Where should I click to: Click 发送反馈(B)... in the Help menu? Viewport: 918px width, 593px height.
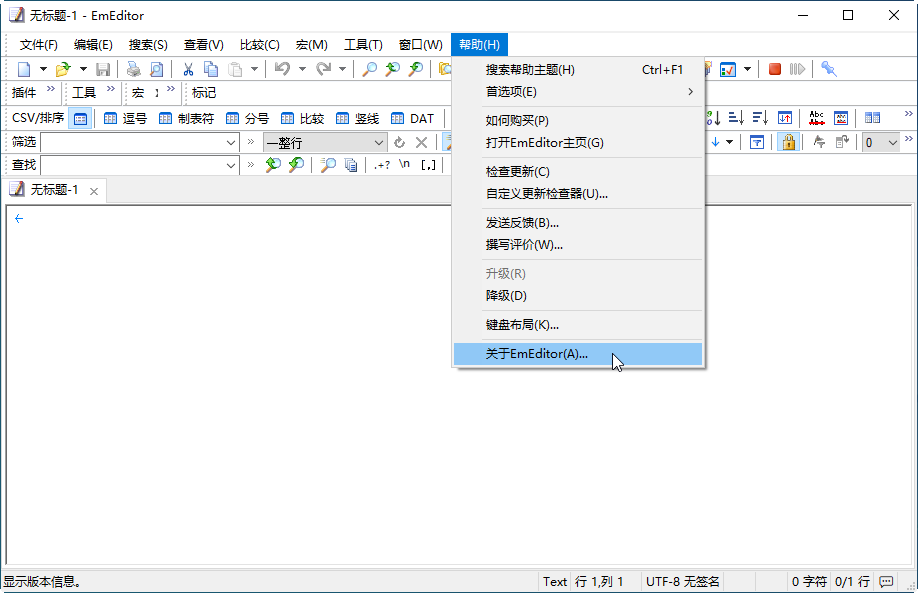pyautogui.click(x=578, y=223)
